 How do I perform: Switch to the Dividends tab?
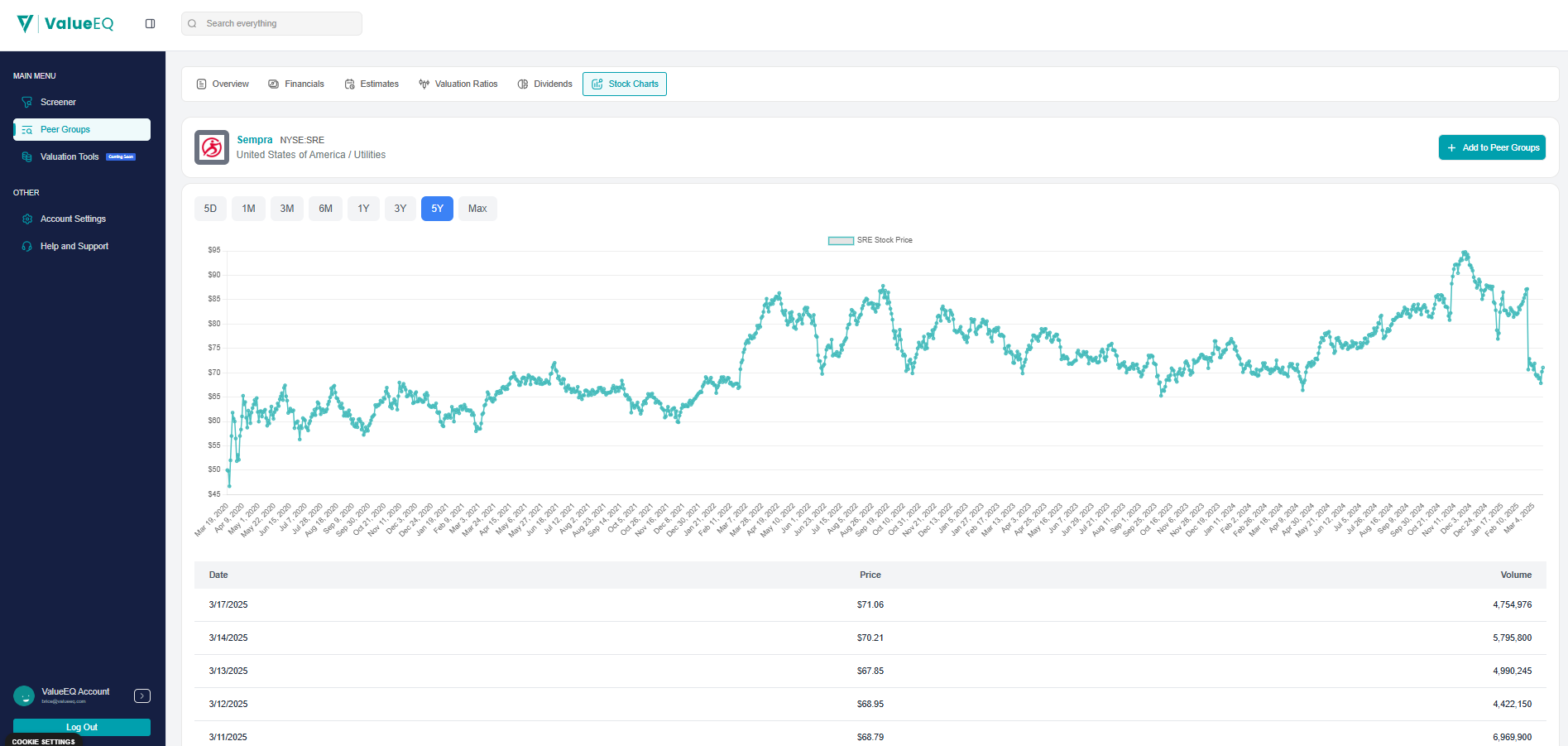coord(545,84)
